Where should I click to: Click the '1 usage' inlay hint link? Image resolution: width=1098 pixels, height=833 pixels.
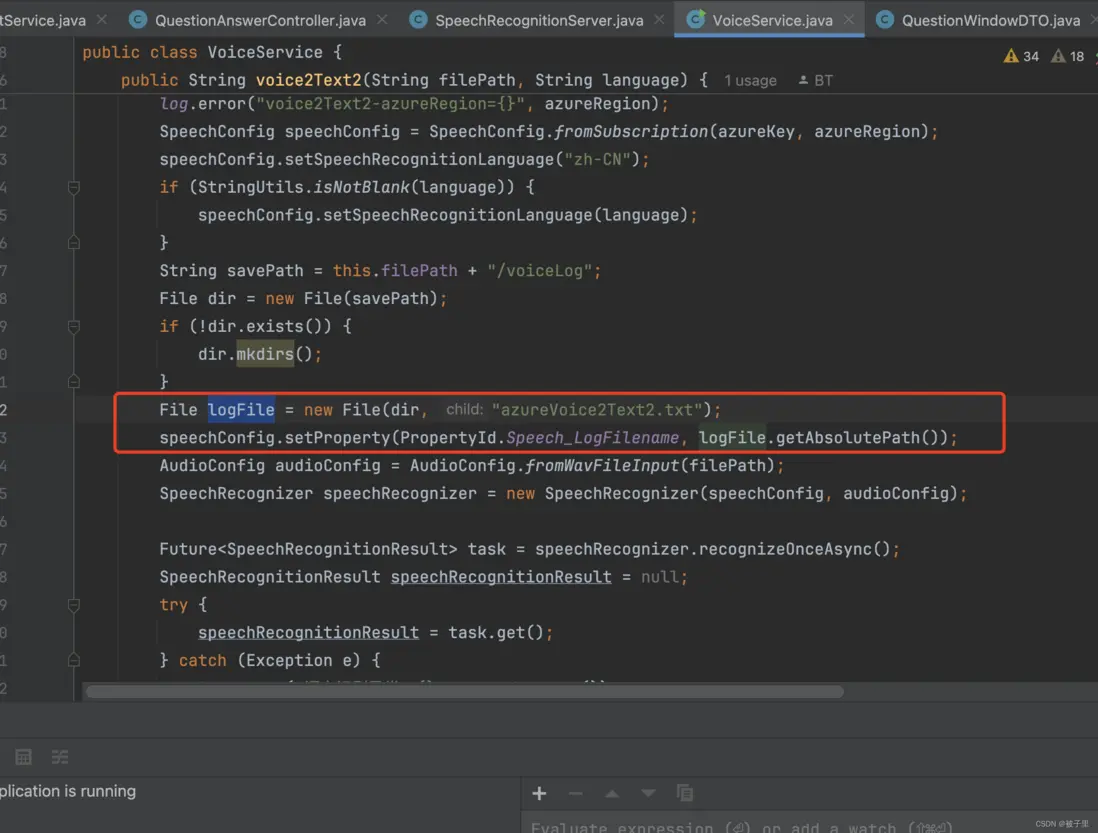click(750, 80)
